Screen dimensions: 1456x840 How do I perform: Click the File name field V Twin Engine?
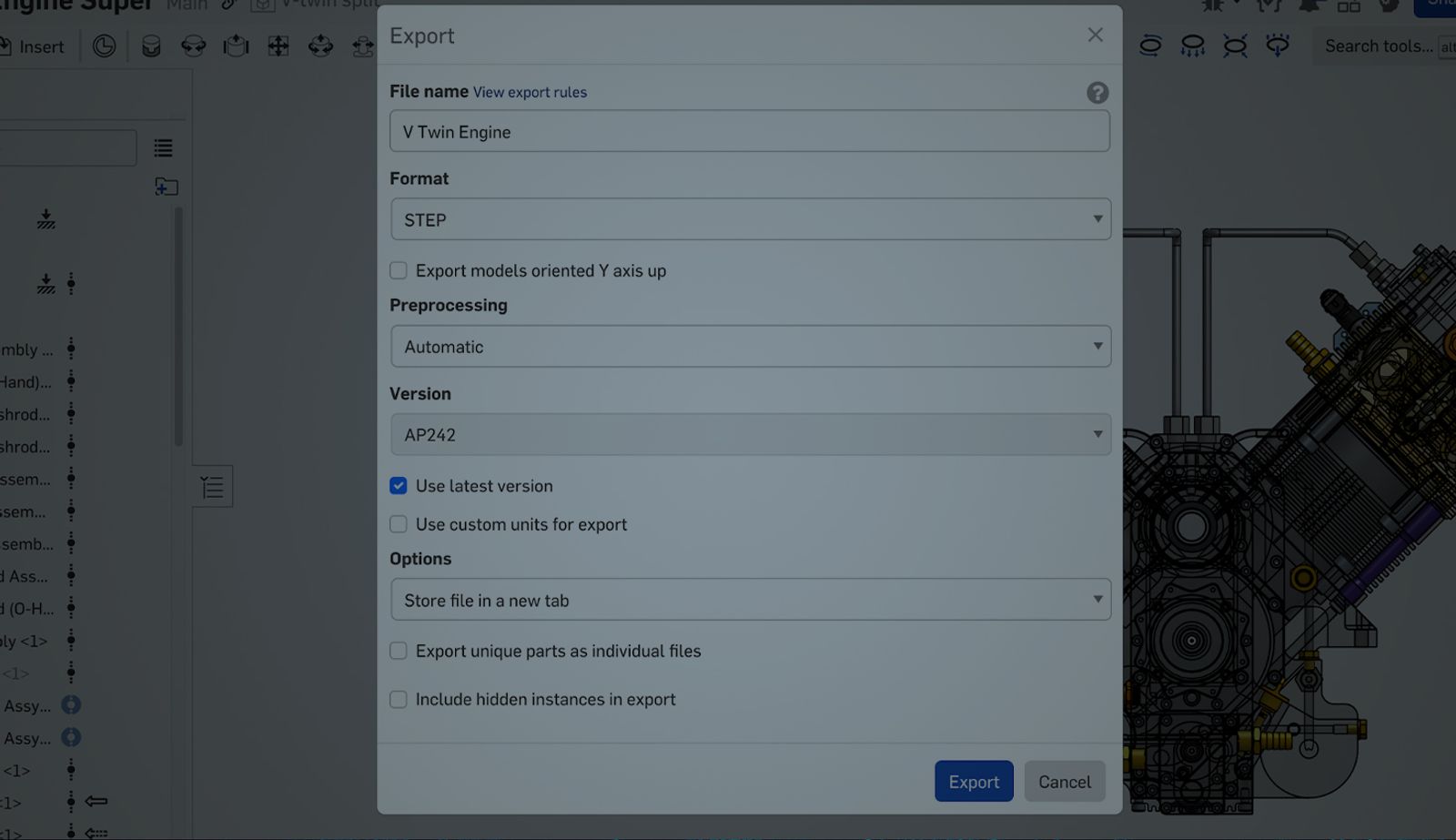click(x=750, y=132)
